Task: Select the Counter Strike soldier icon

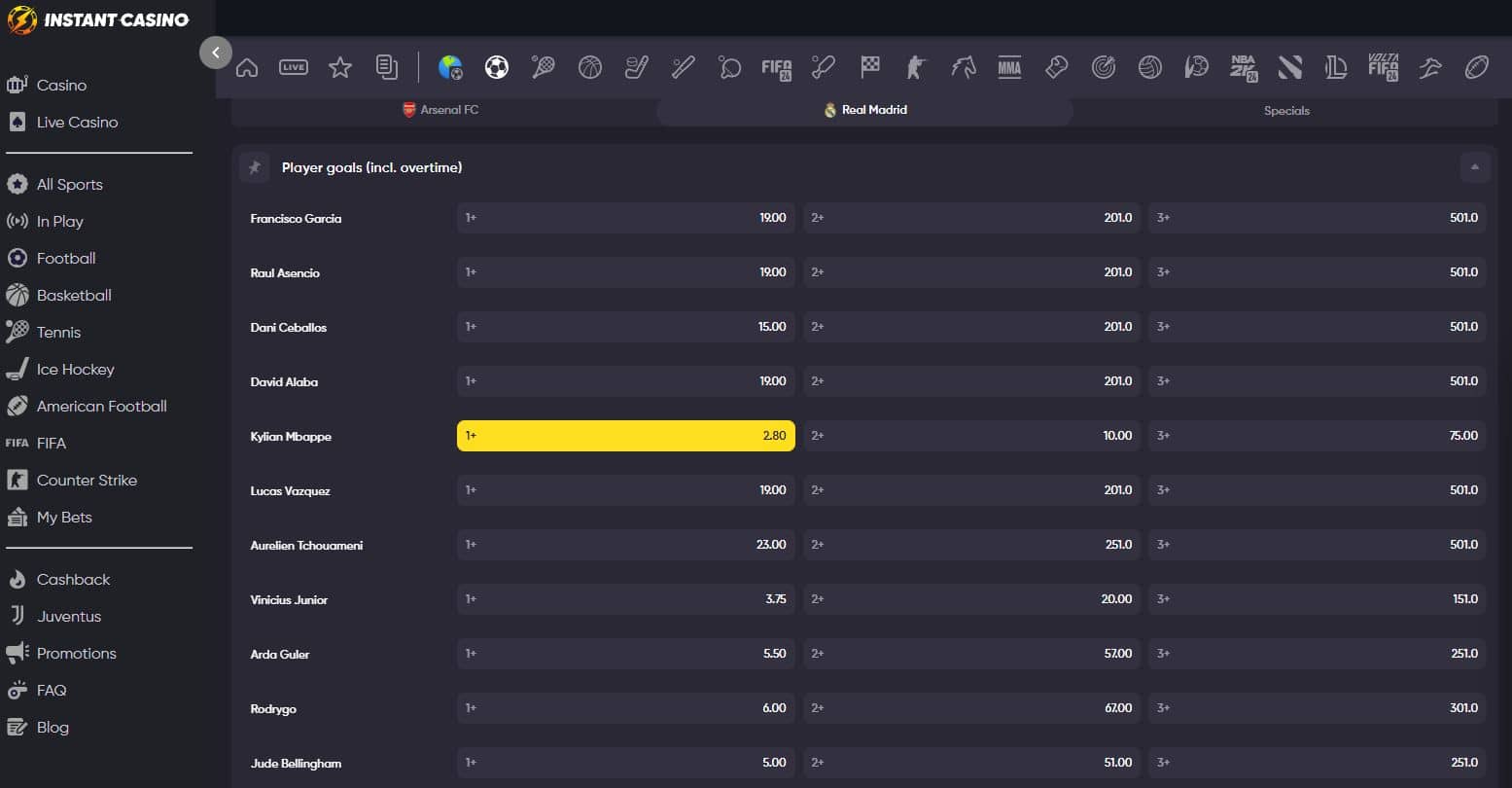Action: tap(917, 67)
